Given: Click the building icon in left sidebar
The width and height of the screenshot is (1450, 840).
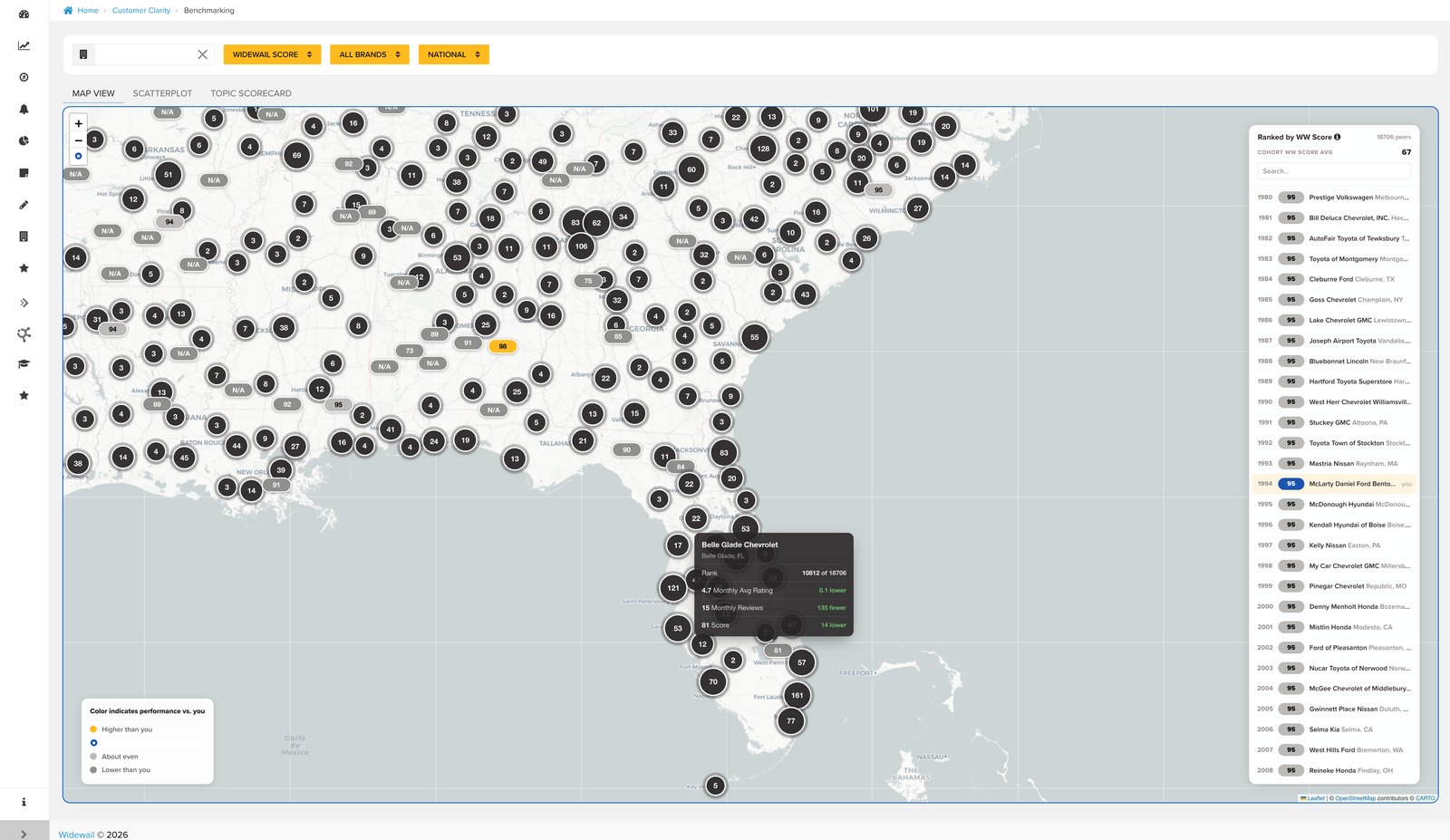Looking at the screenshot, I should (x=24, y=237).
